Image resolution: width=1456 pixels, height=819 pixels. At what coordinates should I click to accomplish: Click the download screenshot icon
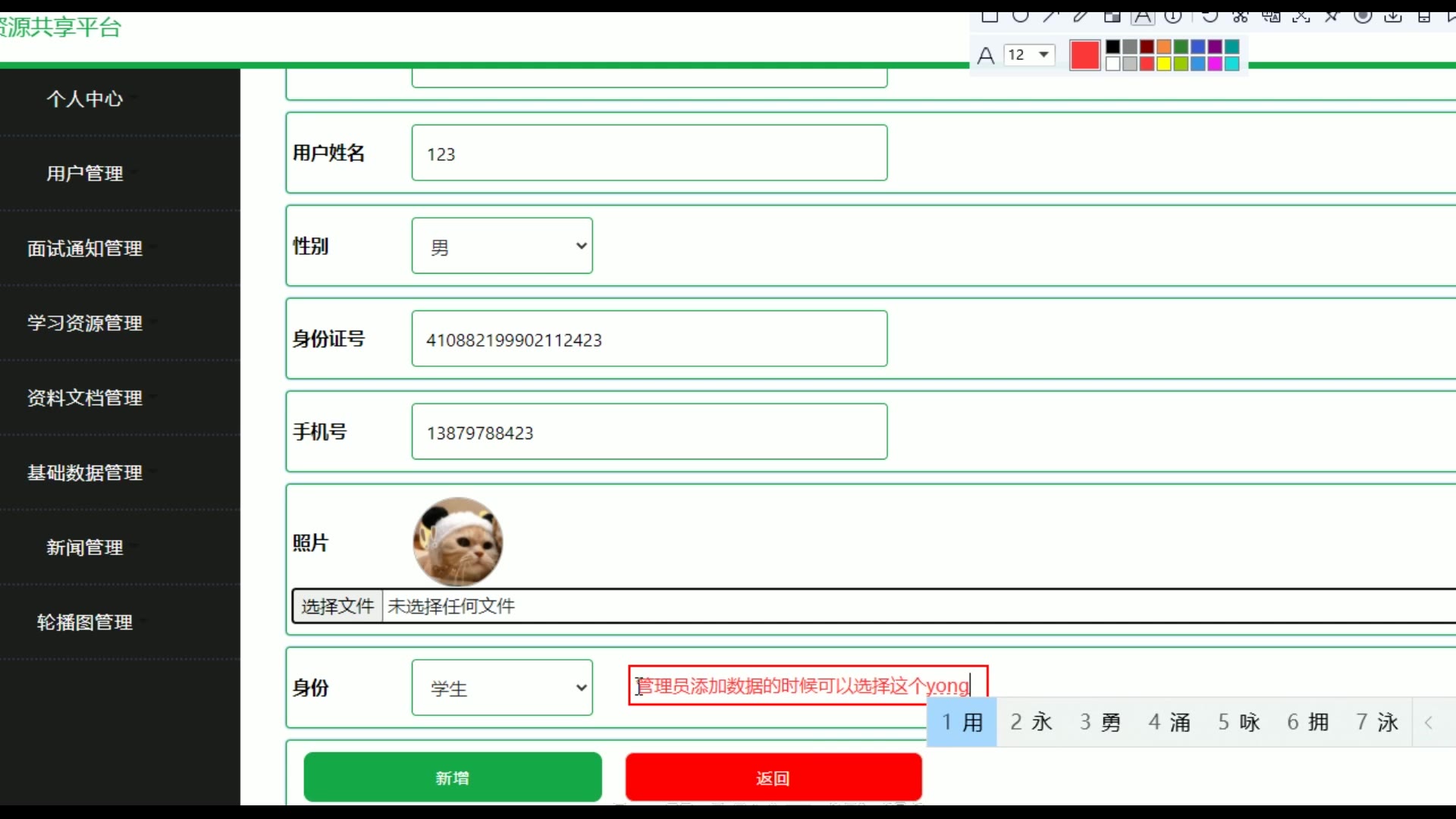(1393, 17)
